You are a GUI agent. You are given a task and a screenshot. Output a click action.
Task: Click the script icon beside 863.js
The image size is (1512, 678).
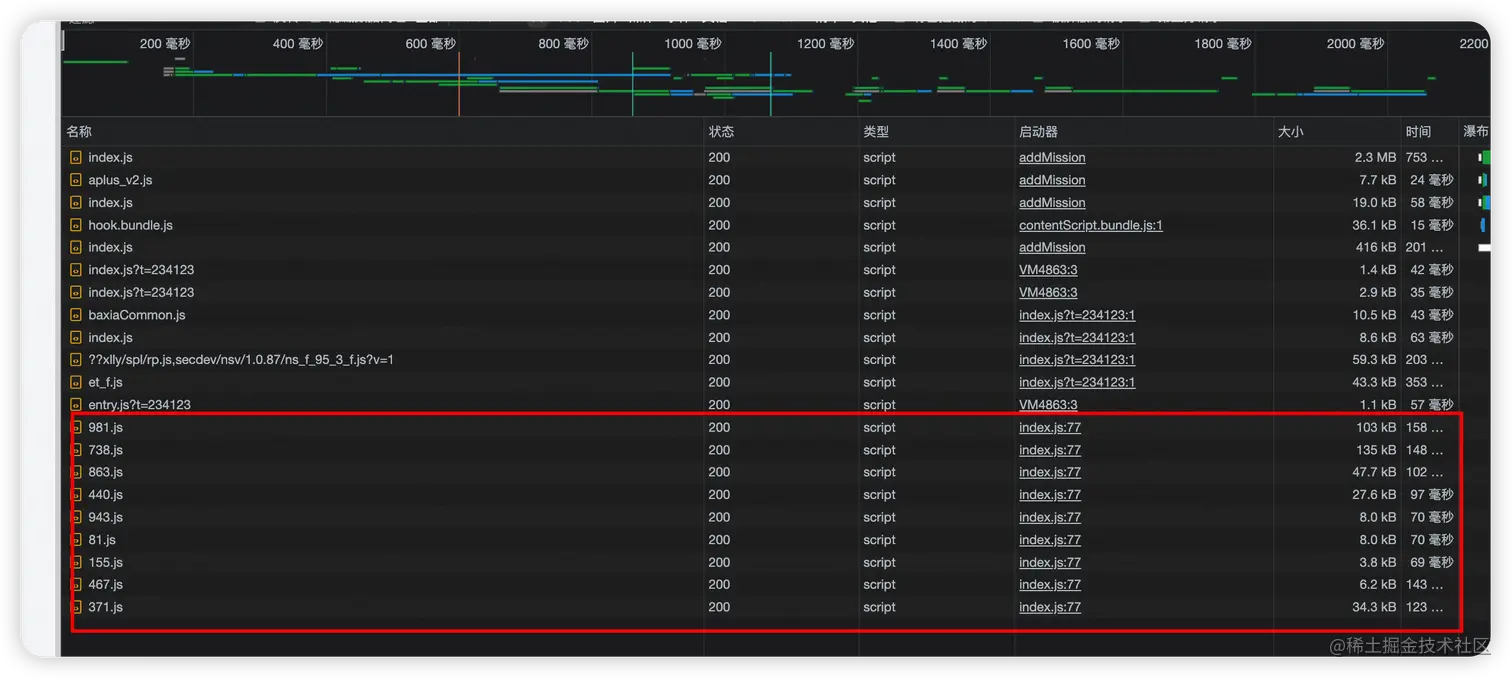pos(76,472)
